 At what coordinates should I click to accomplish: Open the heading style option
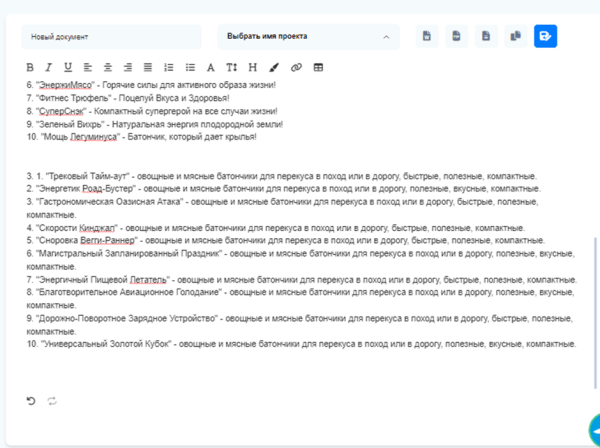[253, 68]
